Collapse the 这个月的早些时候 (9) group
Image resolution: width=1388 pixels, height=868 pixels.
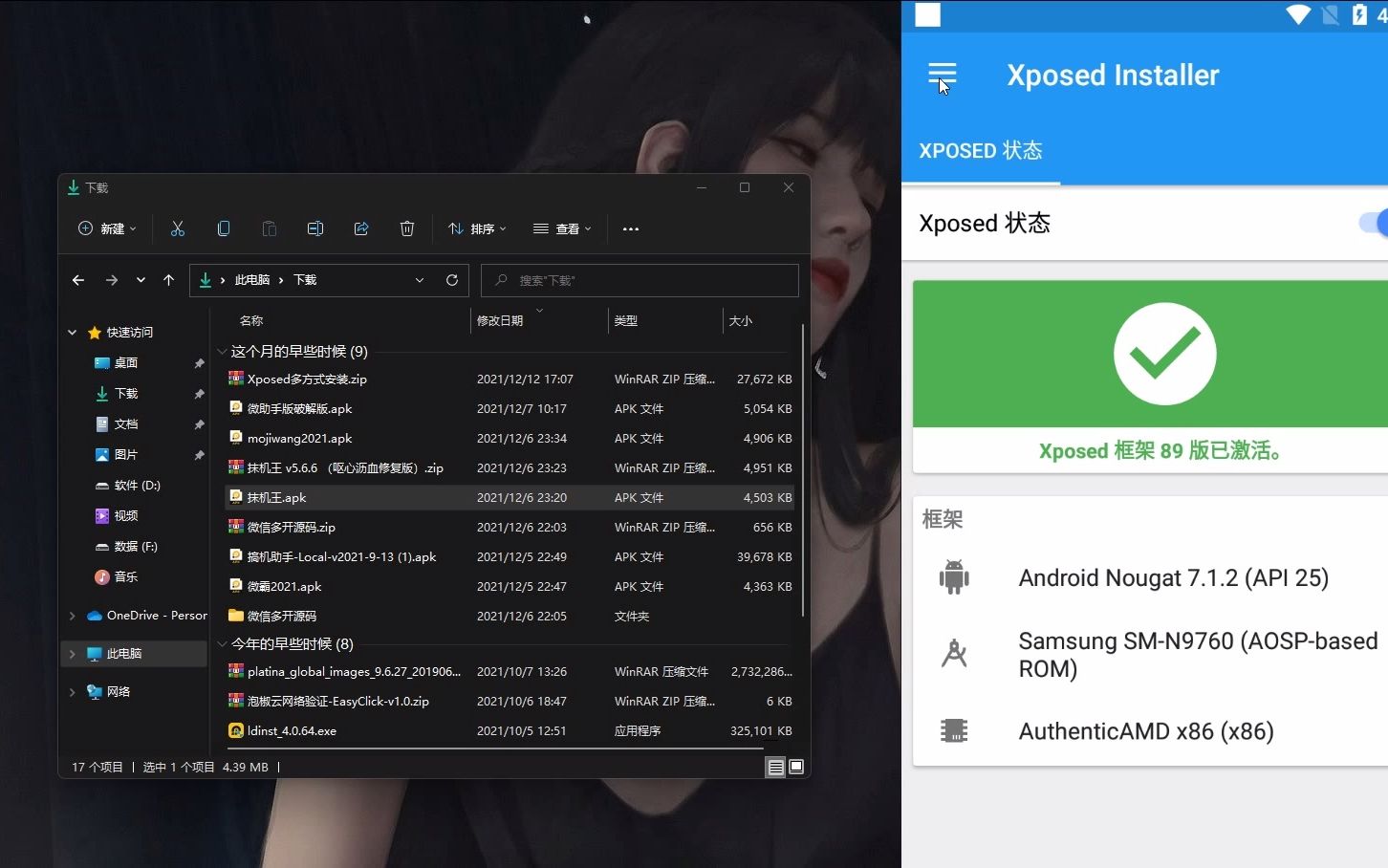222,352
